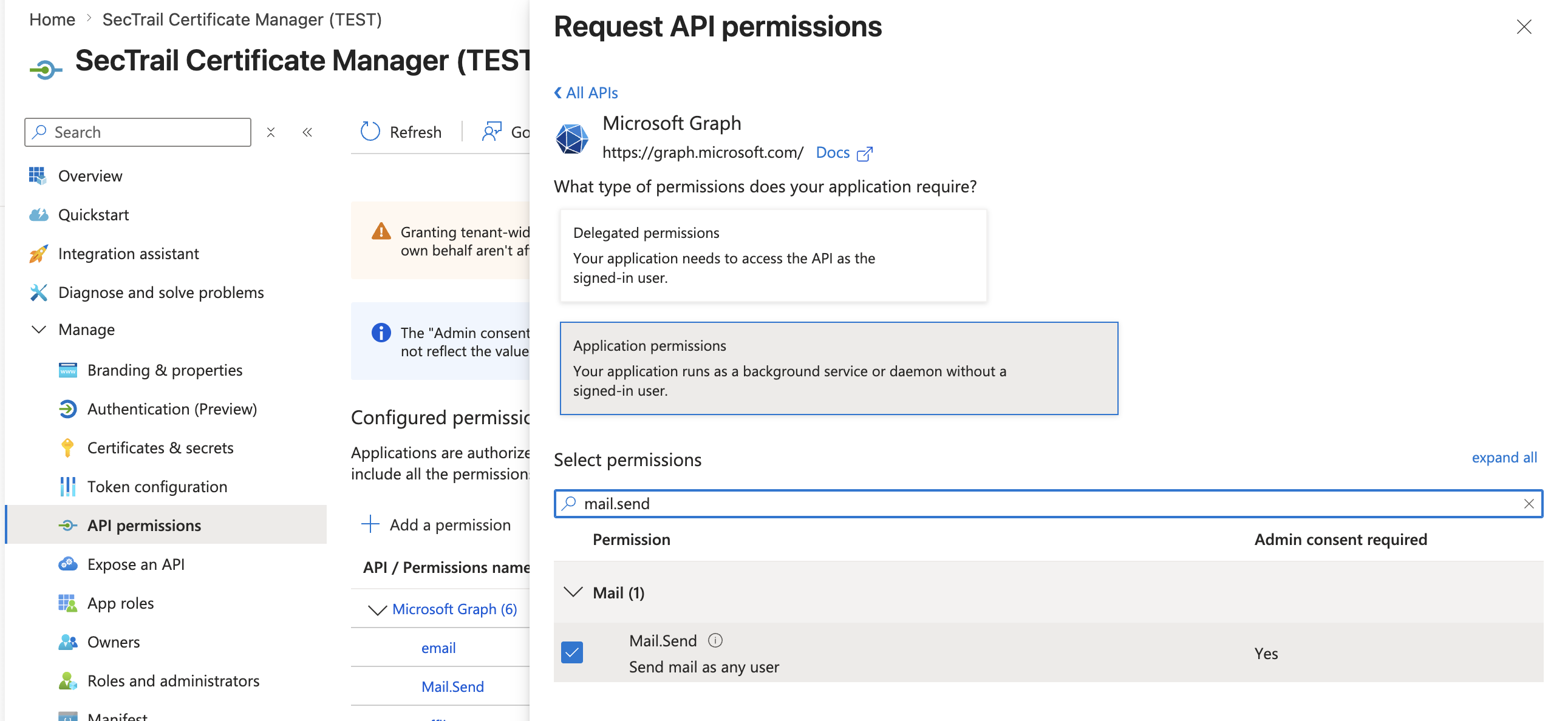Click the sidebar Search input field

tap(138, 132)
